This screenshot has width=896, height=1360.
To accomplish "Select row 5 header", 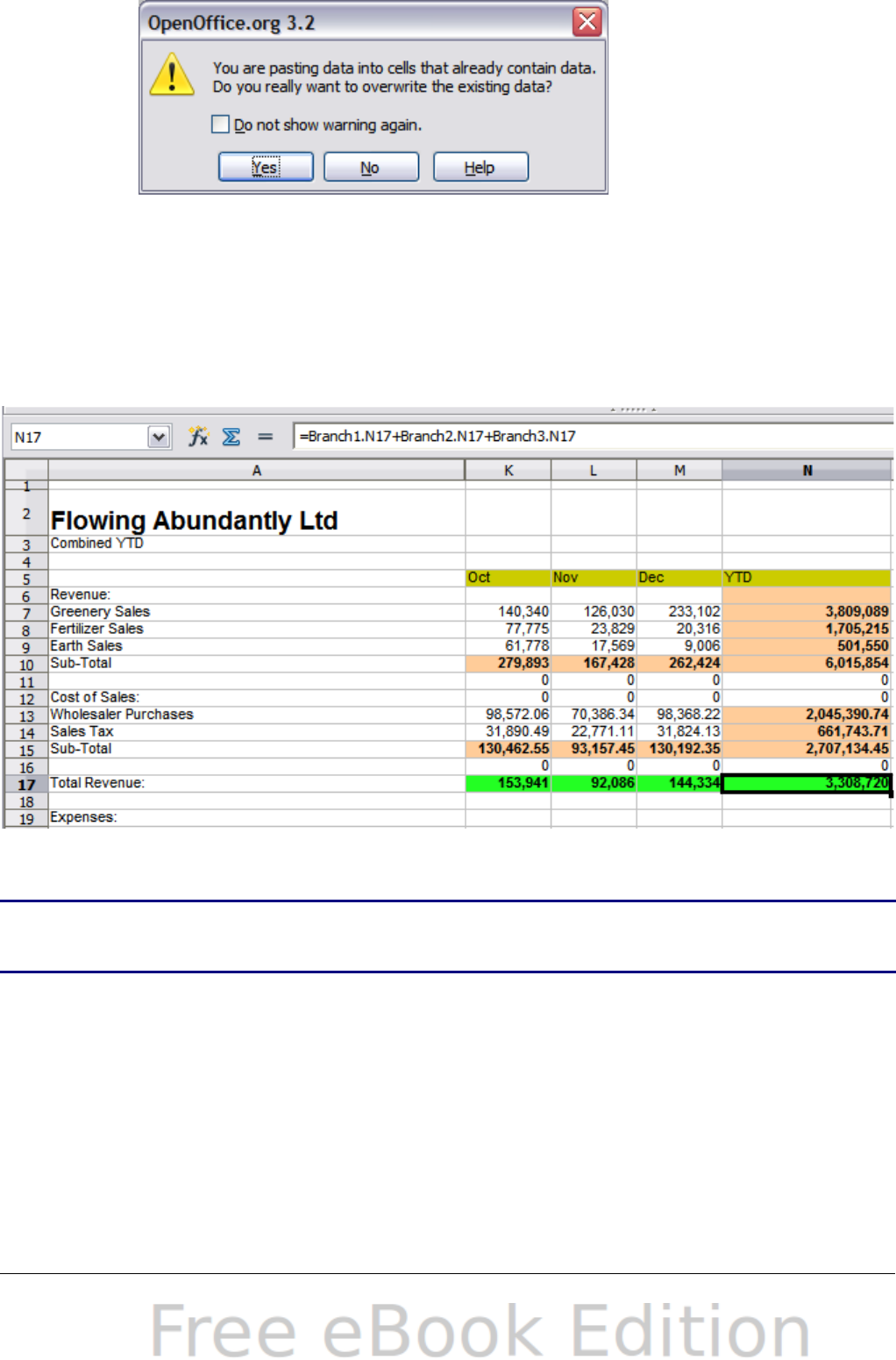I will point(26,580).
